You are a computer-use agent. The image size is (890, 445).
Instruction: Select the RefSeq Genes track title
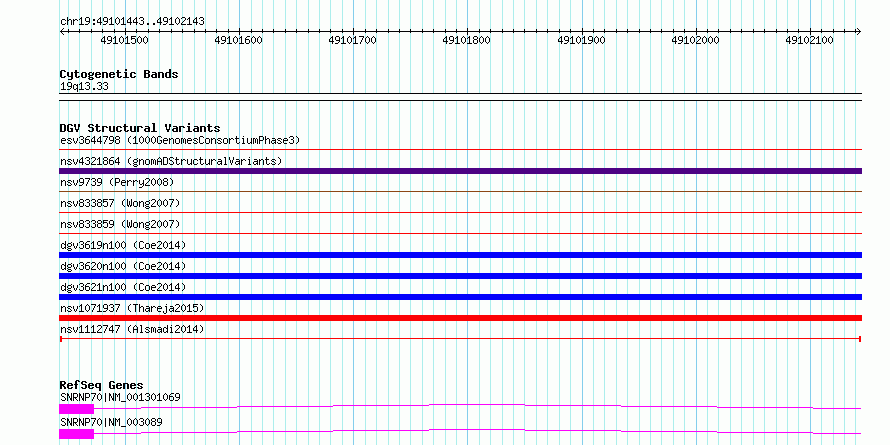[x=101, y=385]
